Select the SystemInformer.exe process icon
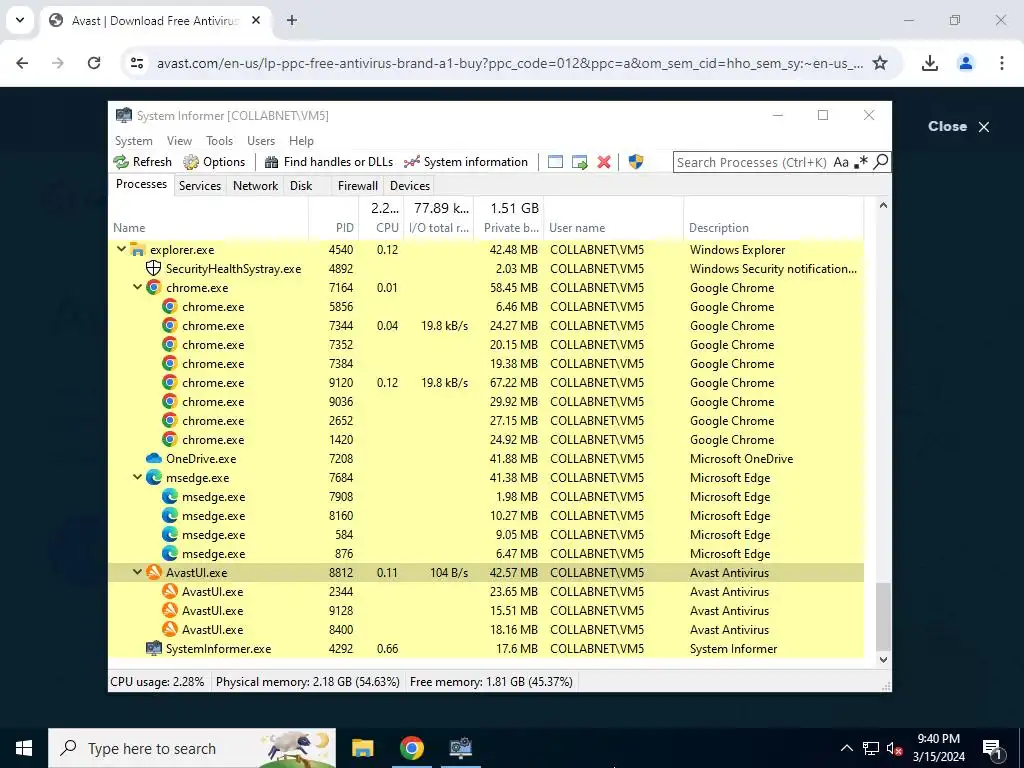Image resolution: width=1024 pixels, height=768 pixels. click(x=153, y=648)
